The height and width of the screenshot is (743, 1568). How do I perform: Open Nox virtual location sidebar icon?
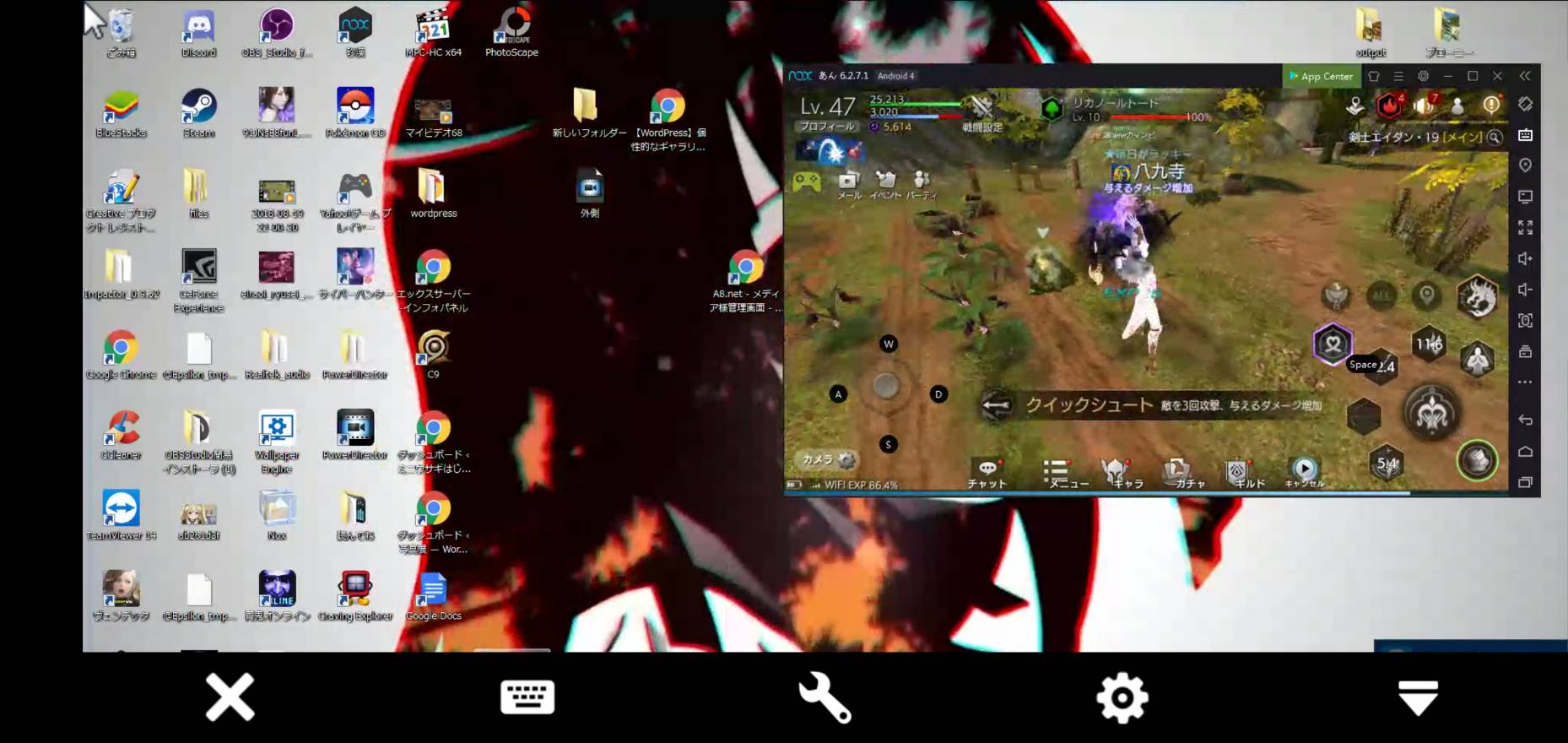(x=1525, y=165)
